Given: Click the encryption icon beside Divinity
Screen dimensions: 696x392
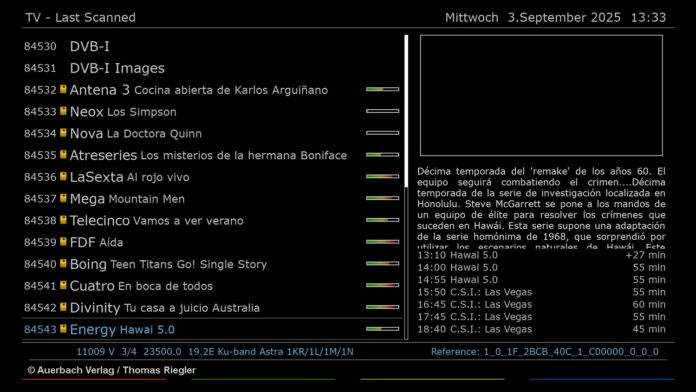Looking at the screenshot, I should coord(63,307).
